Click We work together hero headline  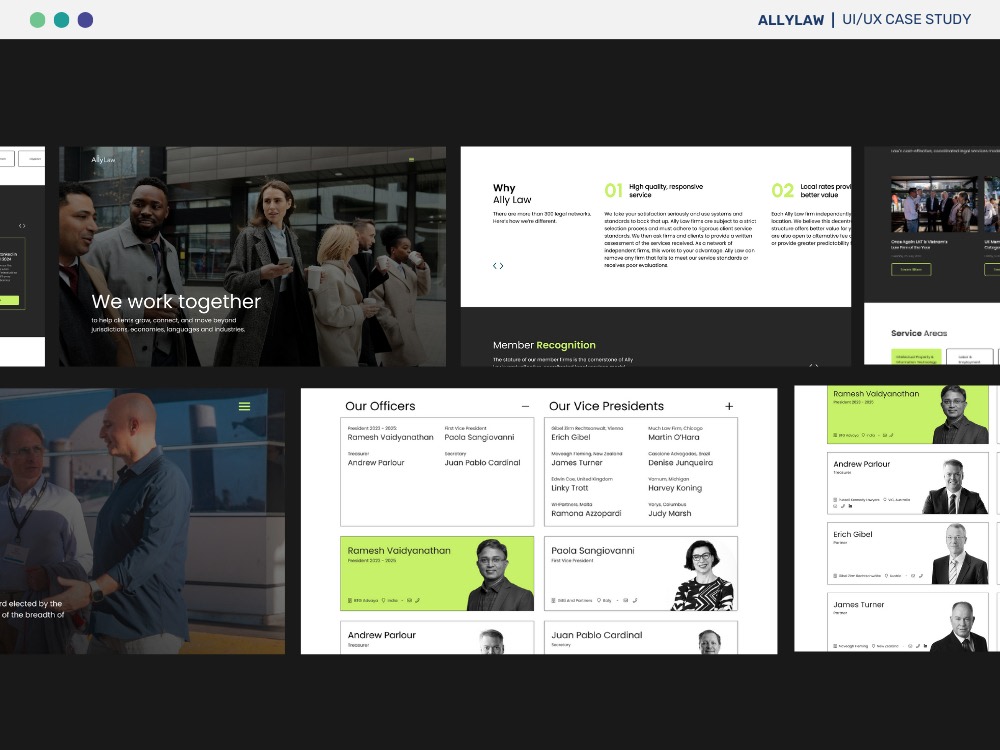pyautogui.click(x=176, y=301)
